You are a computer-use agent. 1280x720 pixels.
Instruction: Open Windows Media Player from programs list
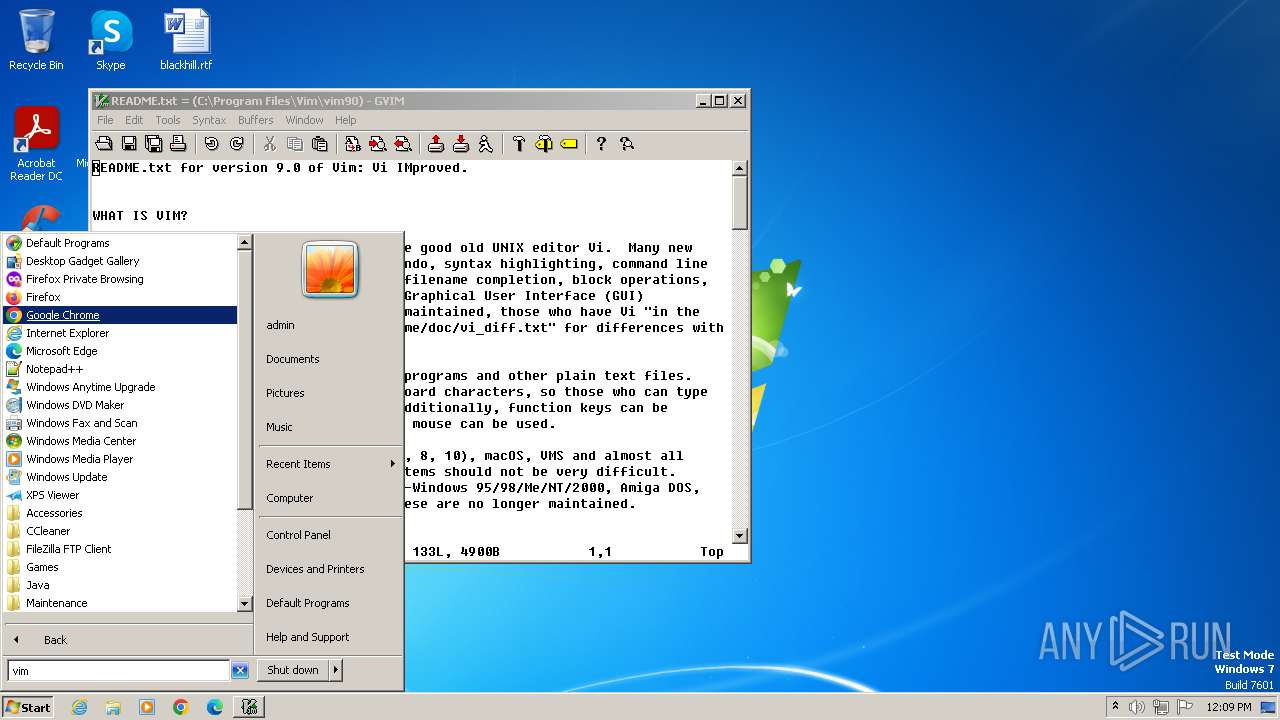pos(120,459)
